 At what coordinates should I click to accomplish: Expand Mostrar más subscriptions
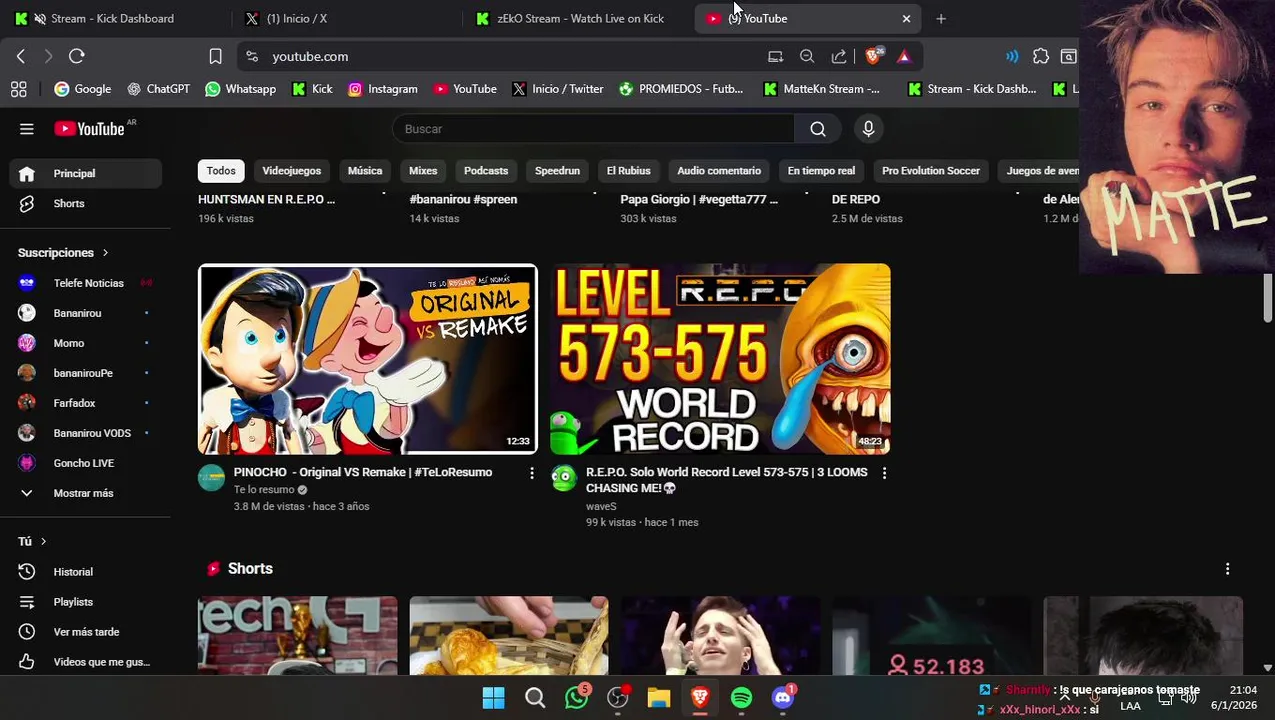[x=86, y=493]
